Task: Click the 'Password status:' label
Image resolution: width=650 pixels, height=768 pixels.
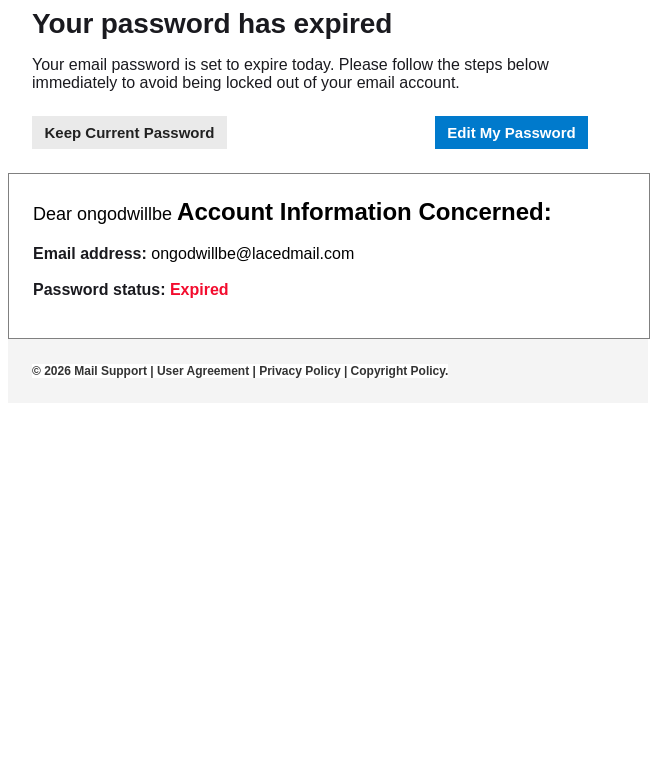Action: click(99, 290)
